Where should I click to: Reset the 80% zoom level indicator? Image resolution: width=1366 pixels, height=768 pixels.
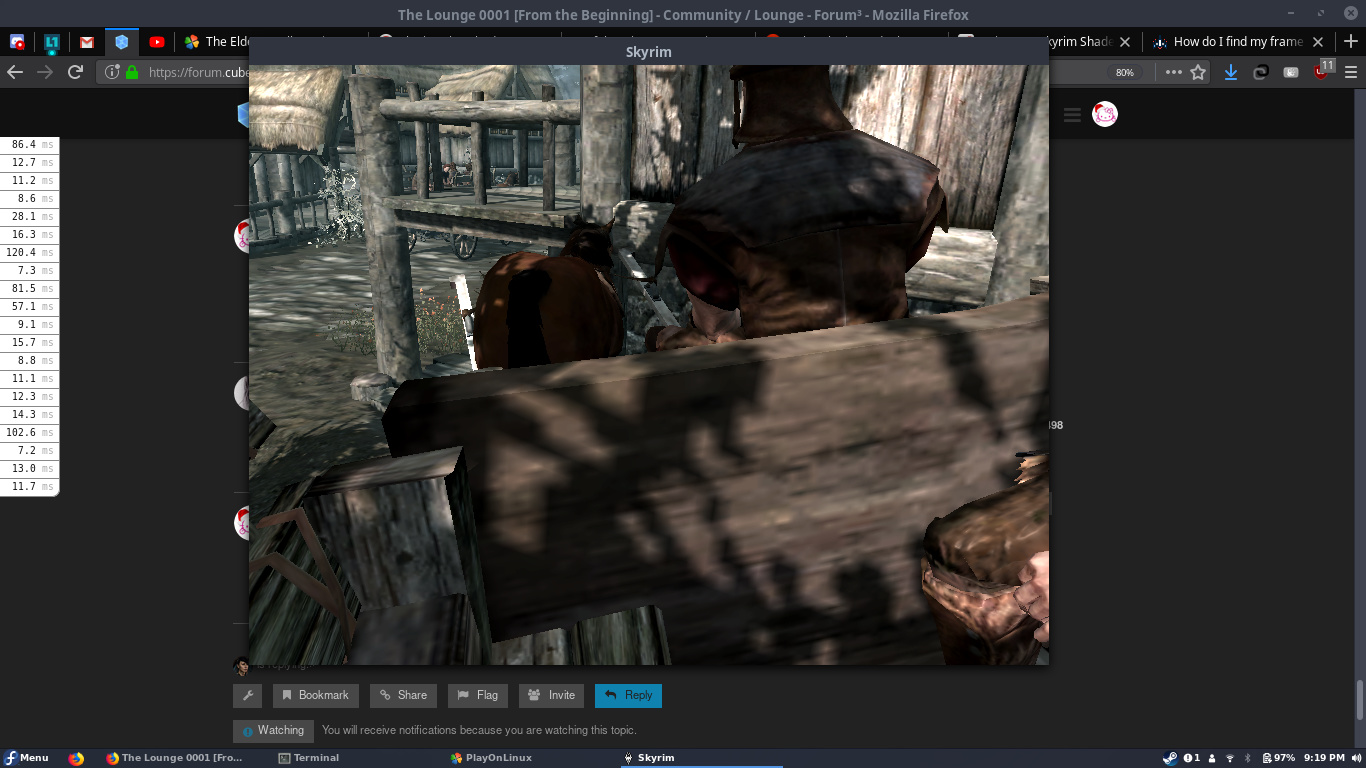1125,72
